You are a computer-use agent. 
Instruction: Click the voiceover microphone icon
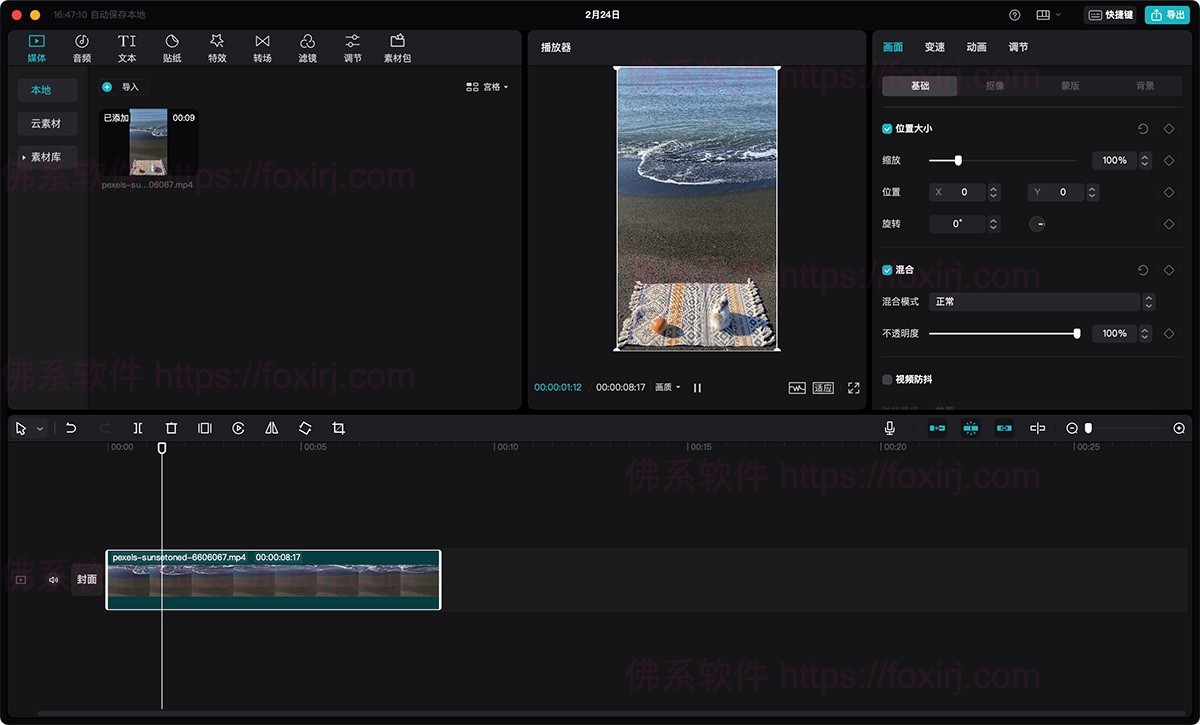pyautogui.click(x=890, y=428)
